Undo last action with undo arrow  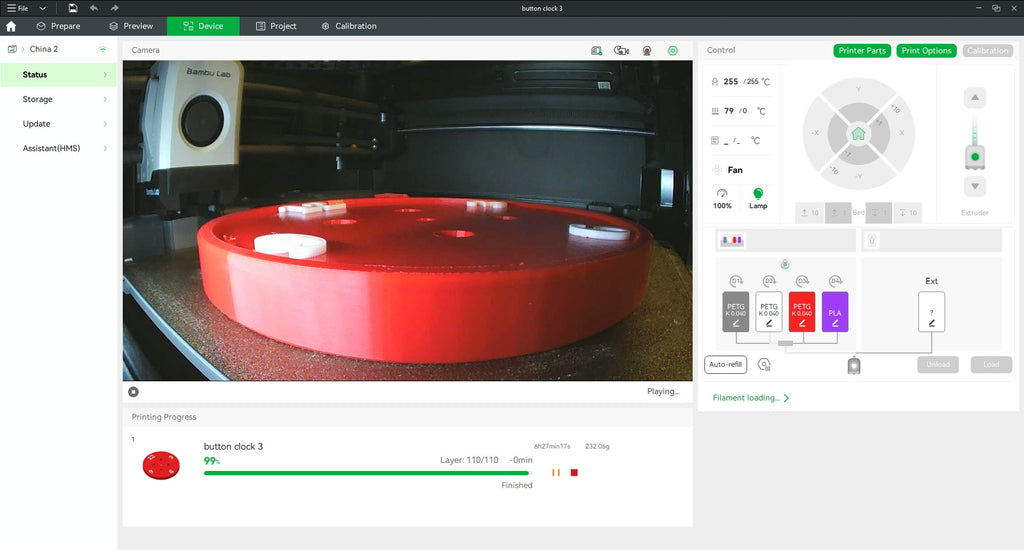(93, 8)
